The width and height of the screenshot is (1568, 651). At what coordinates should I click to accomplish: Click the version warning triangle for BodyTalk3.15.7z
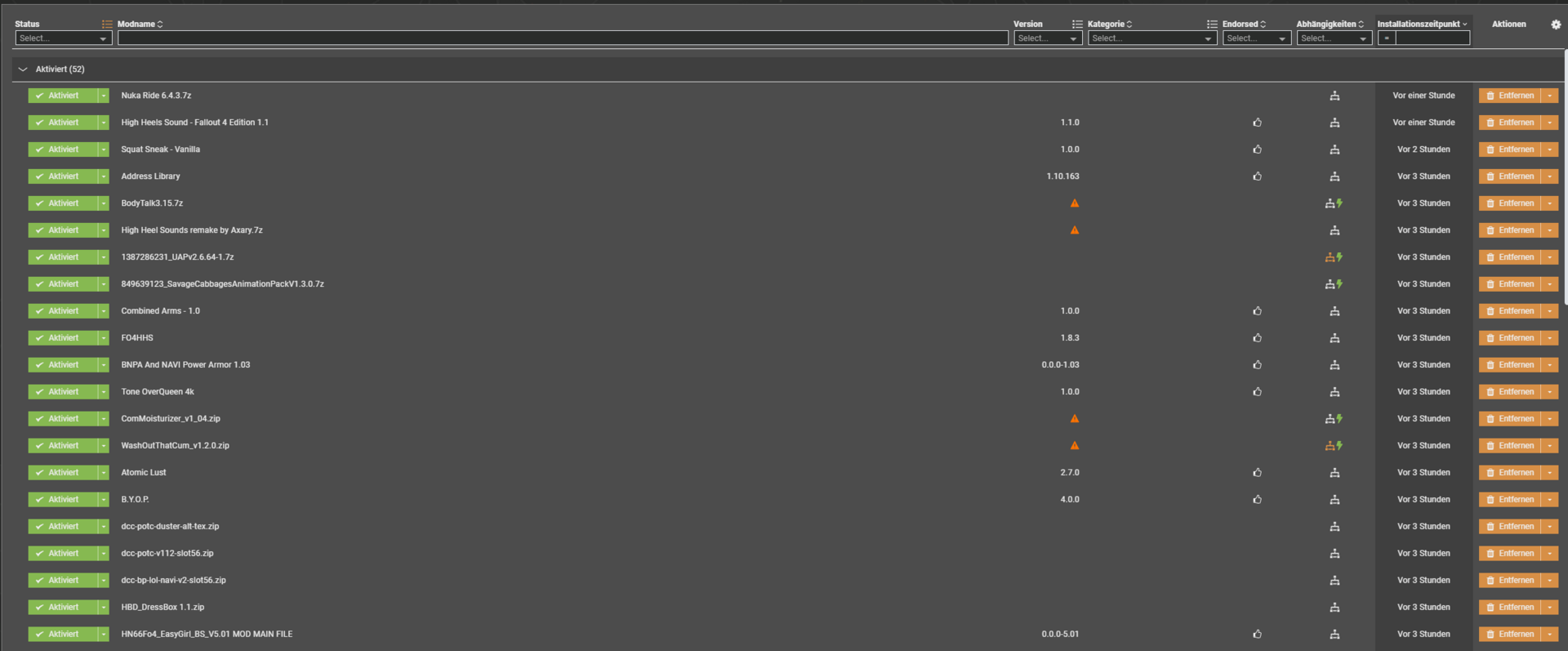coord(1075,203)
